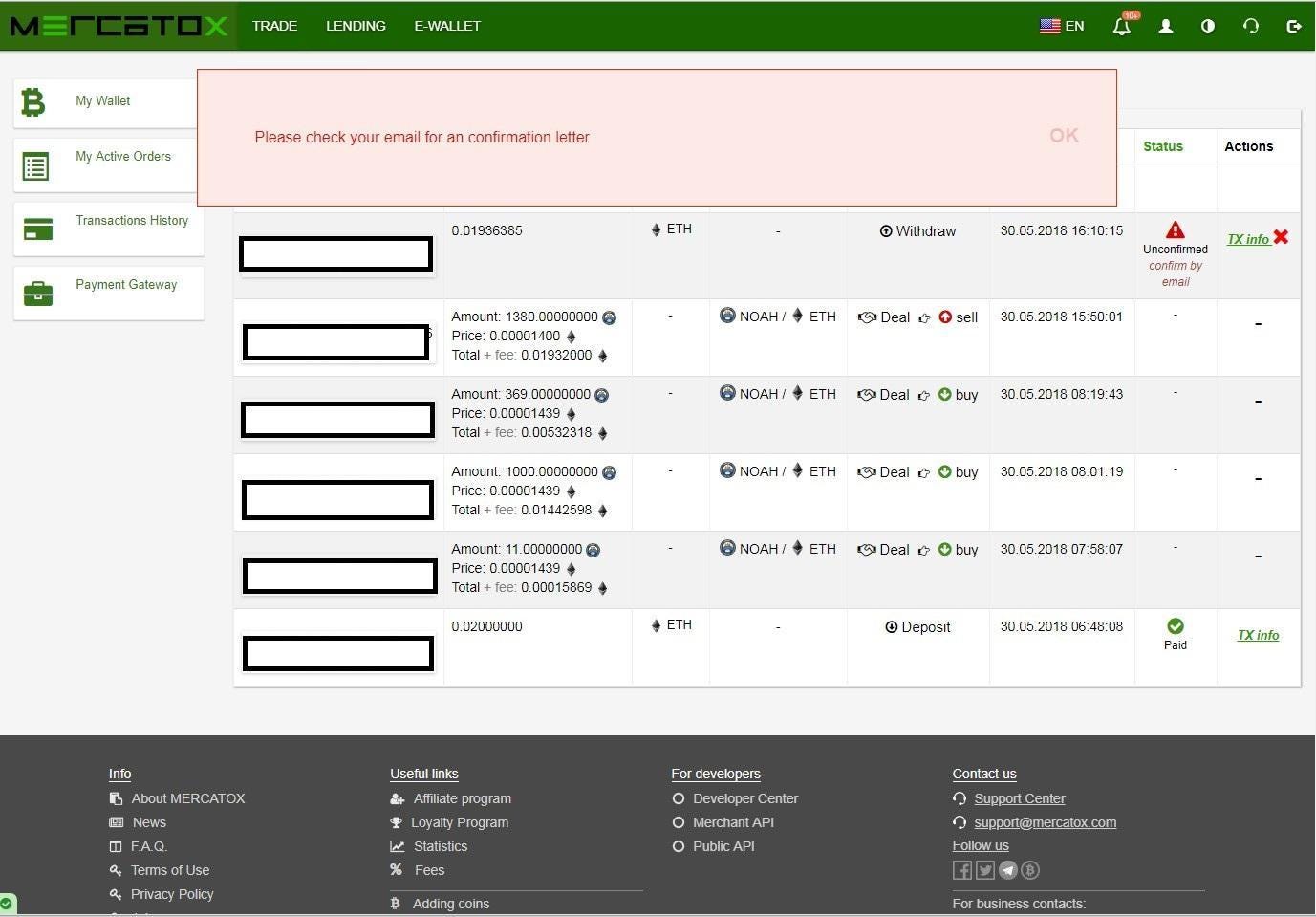Click the Withdraw arrow circle icon
1316x917 pixels.
point(886,231)
